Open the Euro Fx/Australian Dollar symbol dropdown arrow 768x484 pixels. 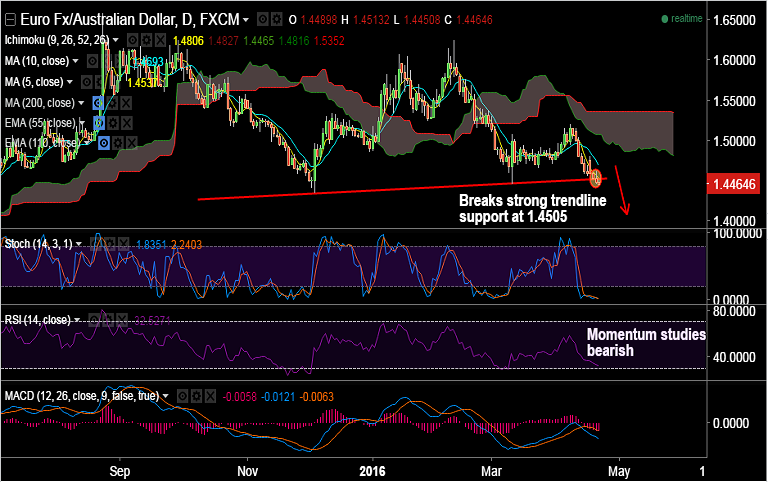[246, 20]
